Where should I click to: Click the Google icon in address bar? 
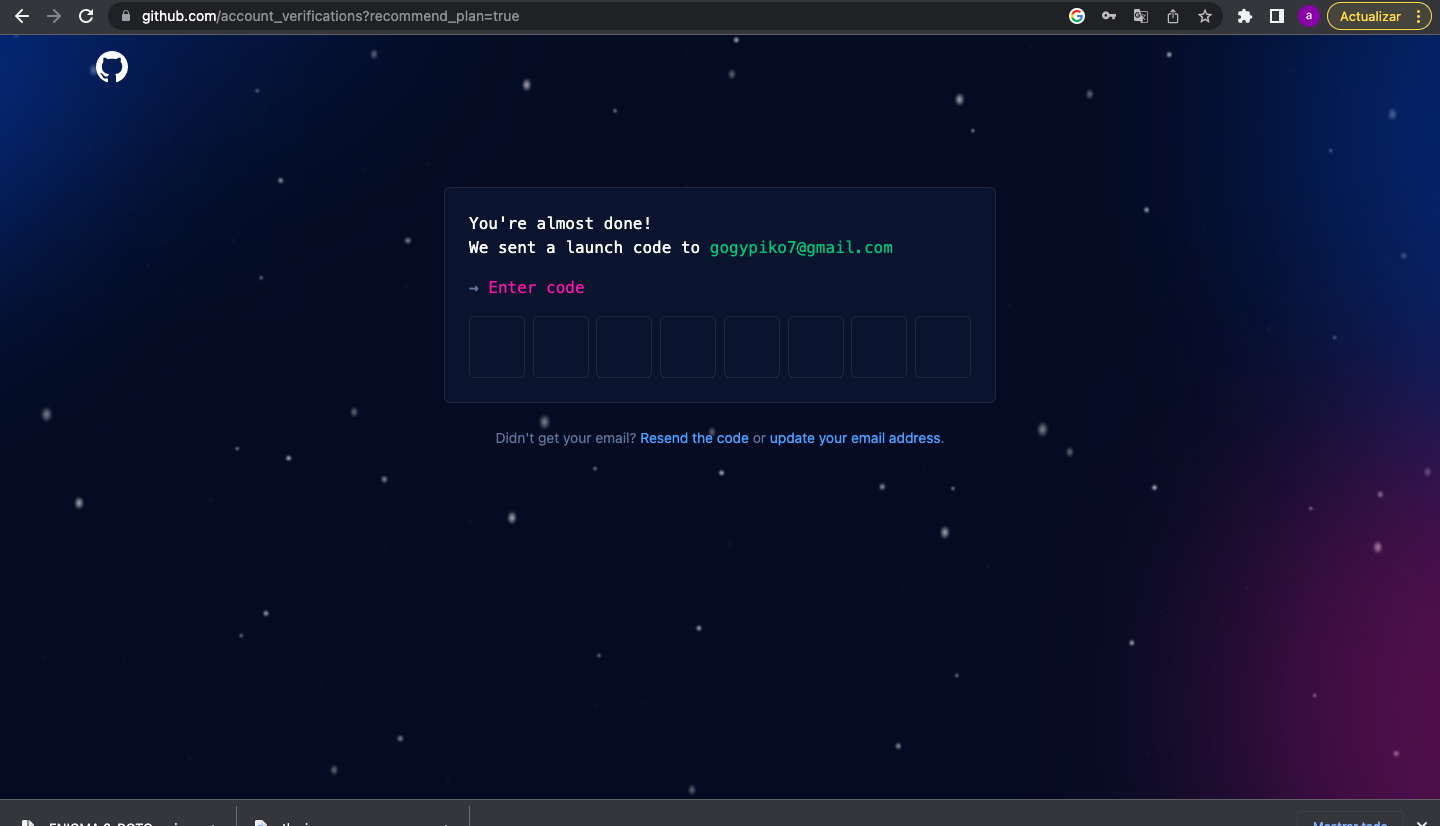1077,16
